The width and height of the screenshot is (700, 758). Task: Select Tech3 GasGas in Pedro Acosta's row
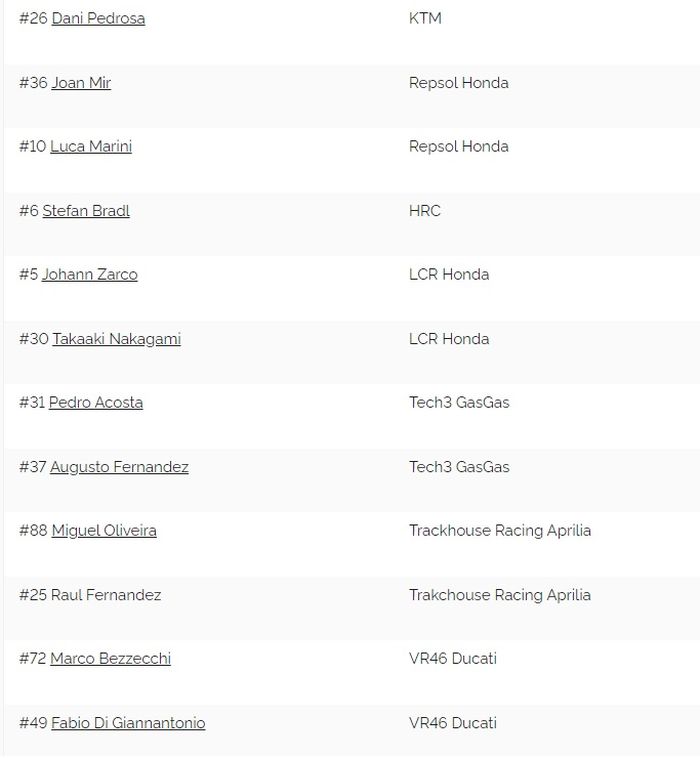point(459,402)
